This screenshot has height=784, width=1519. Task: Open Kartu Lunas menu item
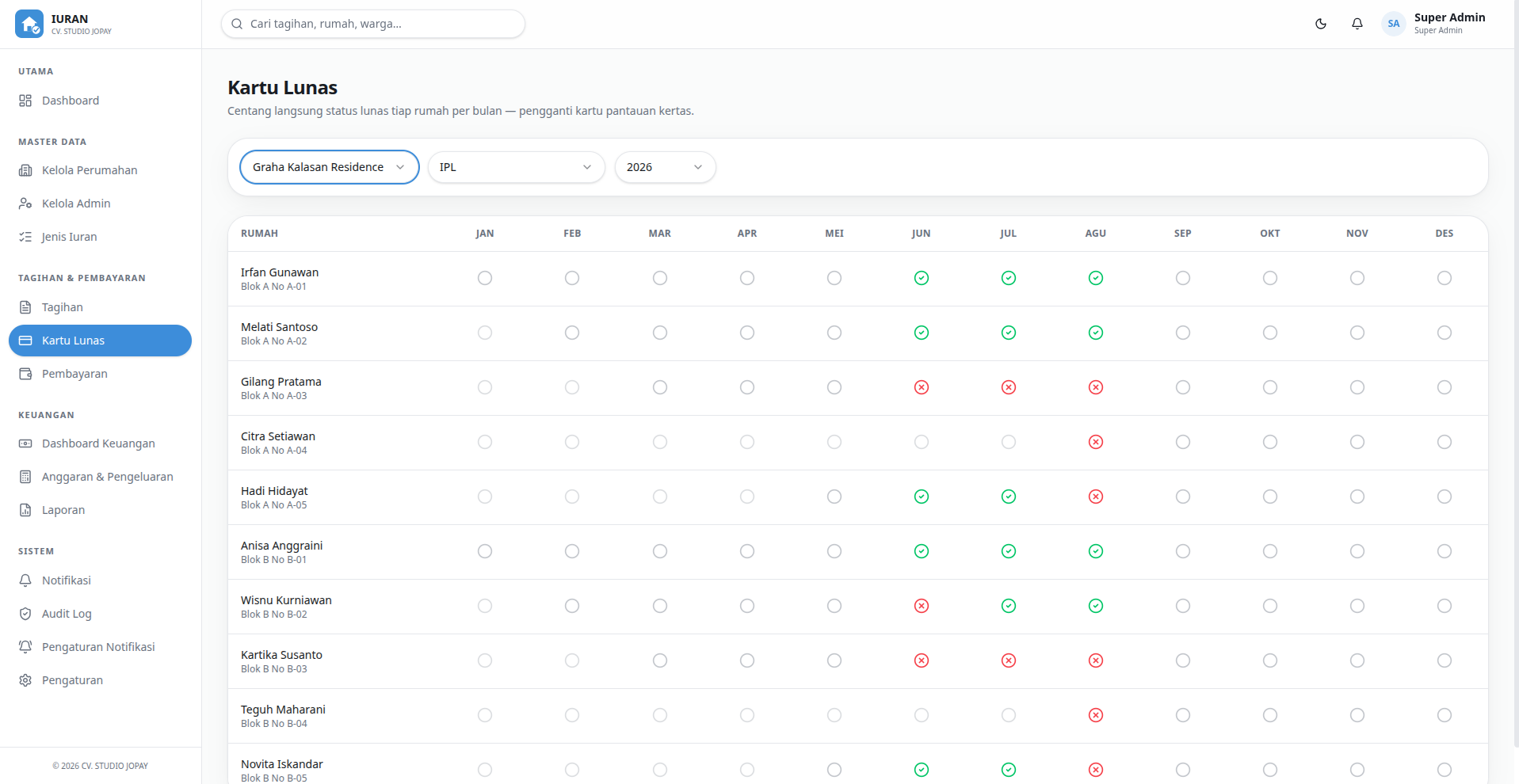100,341
